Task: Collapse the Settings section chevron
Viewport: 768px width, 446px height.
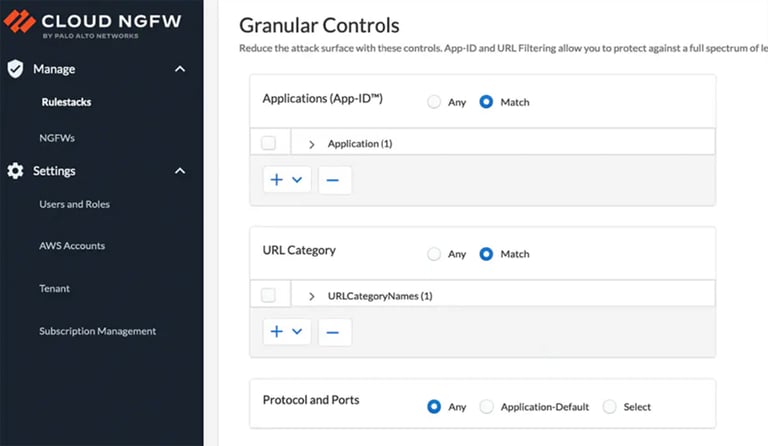Action: tap(180, 171)
